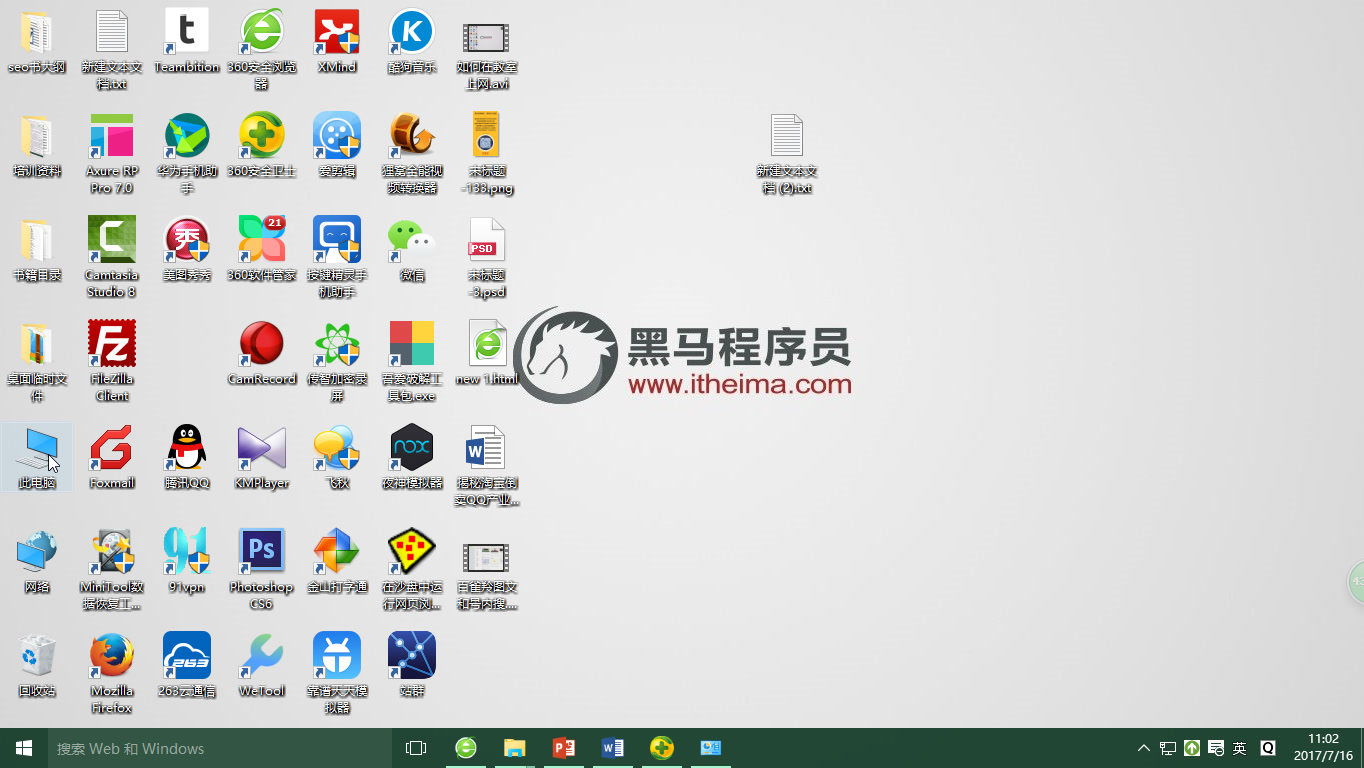Switch the 英 input method indicator
This screenshot has height=768, width=1364.
1240,748
